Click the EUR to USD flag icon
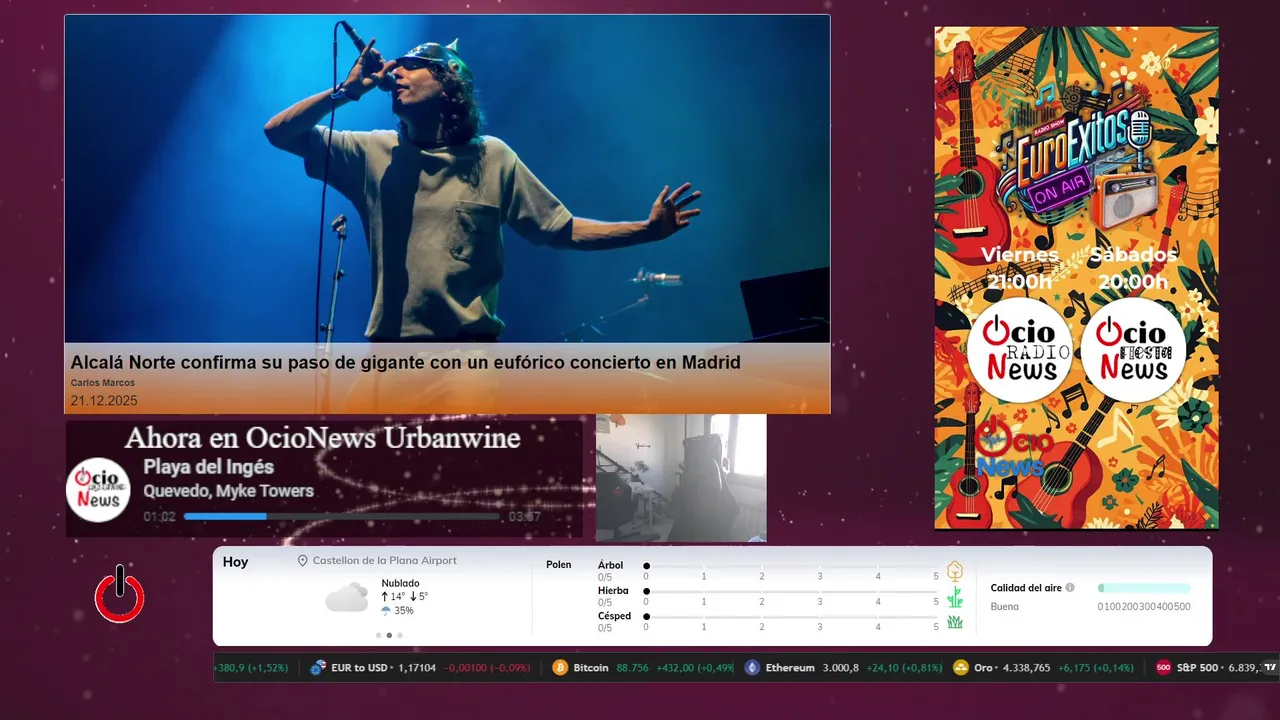Screen dimensions: 1280x720 [x=319, y=668]
